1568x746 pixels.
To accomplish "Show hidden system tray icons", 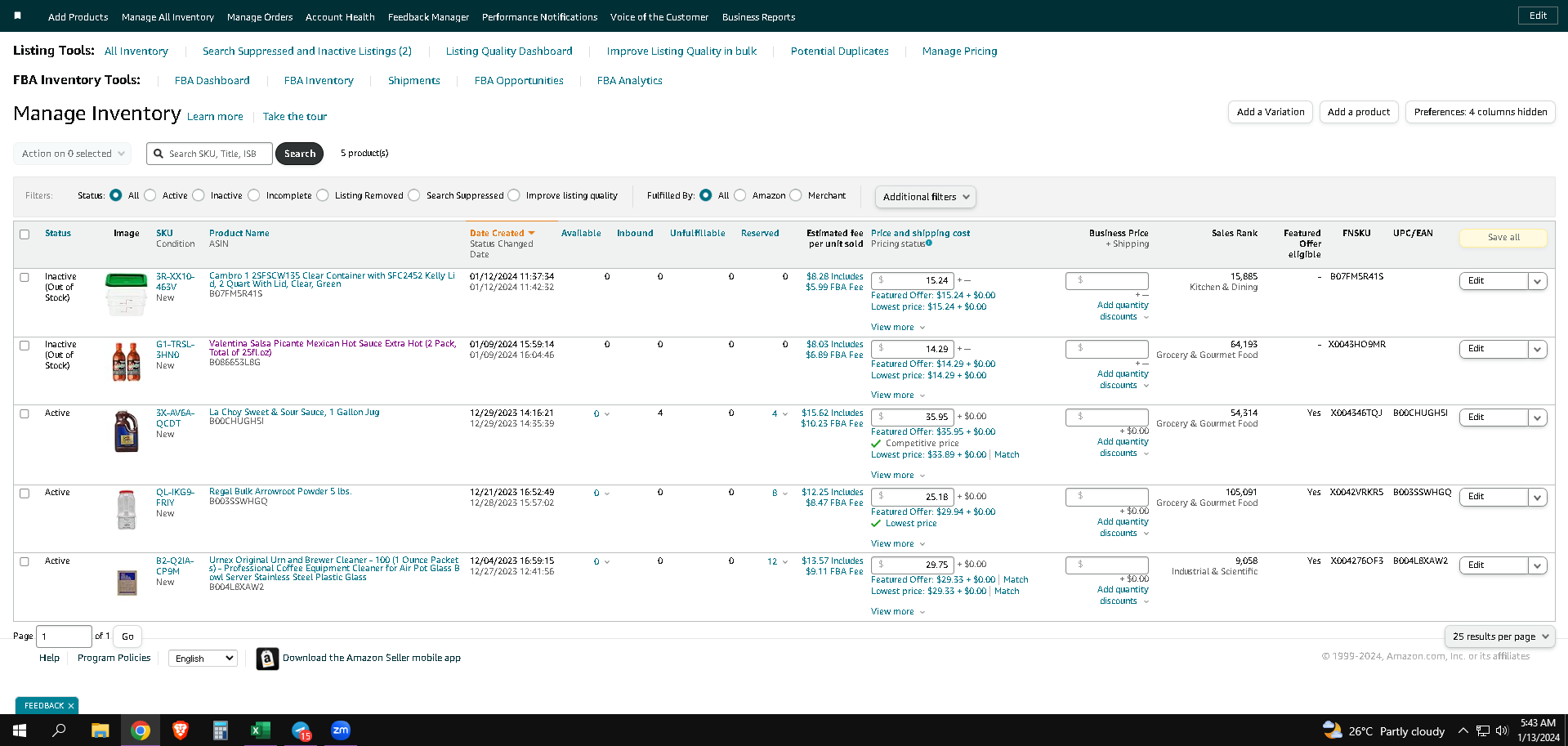I will (x=1463, y=730).
